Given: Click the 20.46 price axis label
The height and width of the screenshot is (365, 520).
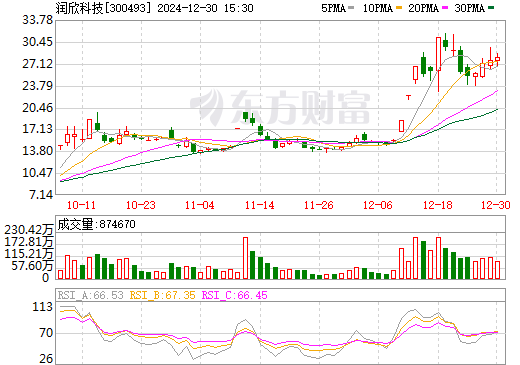Looking at the screenshot, I should click(x=38, y=108).
